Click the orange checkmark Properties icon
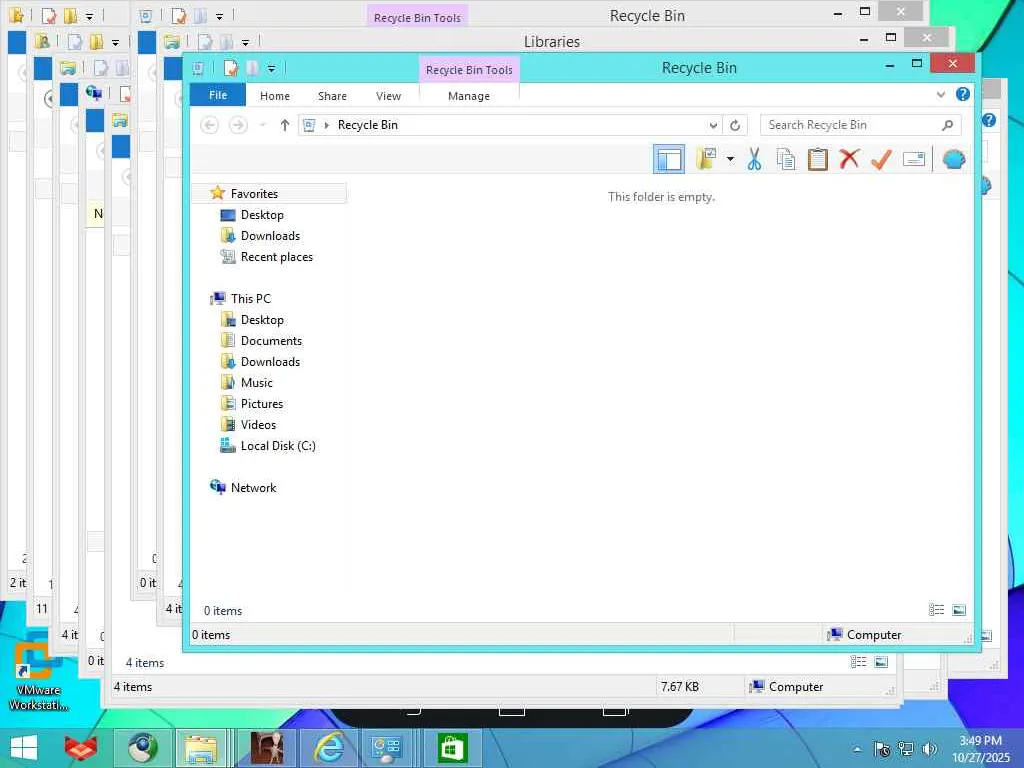The width and height of the screenshot is (1024, 768). tap(881, 159)
